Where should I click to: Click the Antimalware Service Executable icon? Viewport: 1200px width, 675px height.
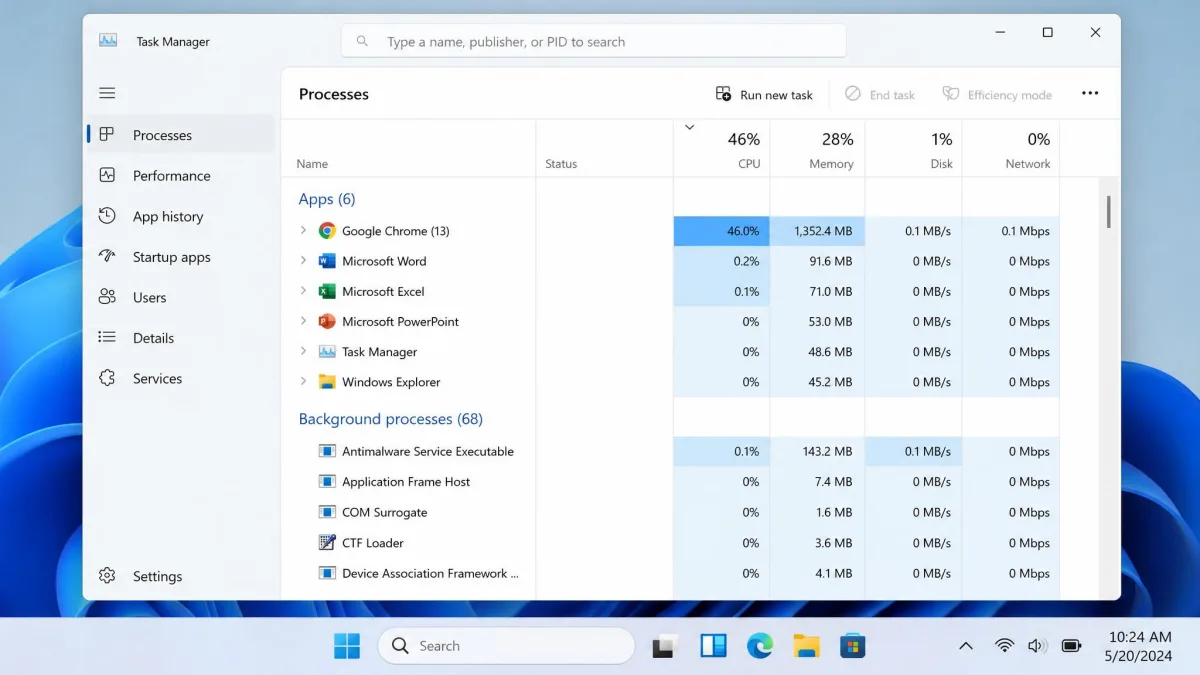pyautogui.click(x=326, y=451)
